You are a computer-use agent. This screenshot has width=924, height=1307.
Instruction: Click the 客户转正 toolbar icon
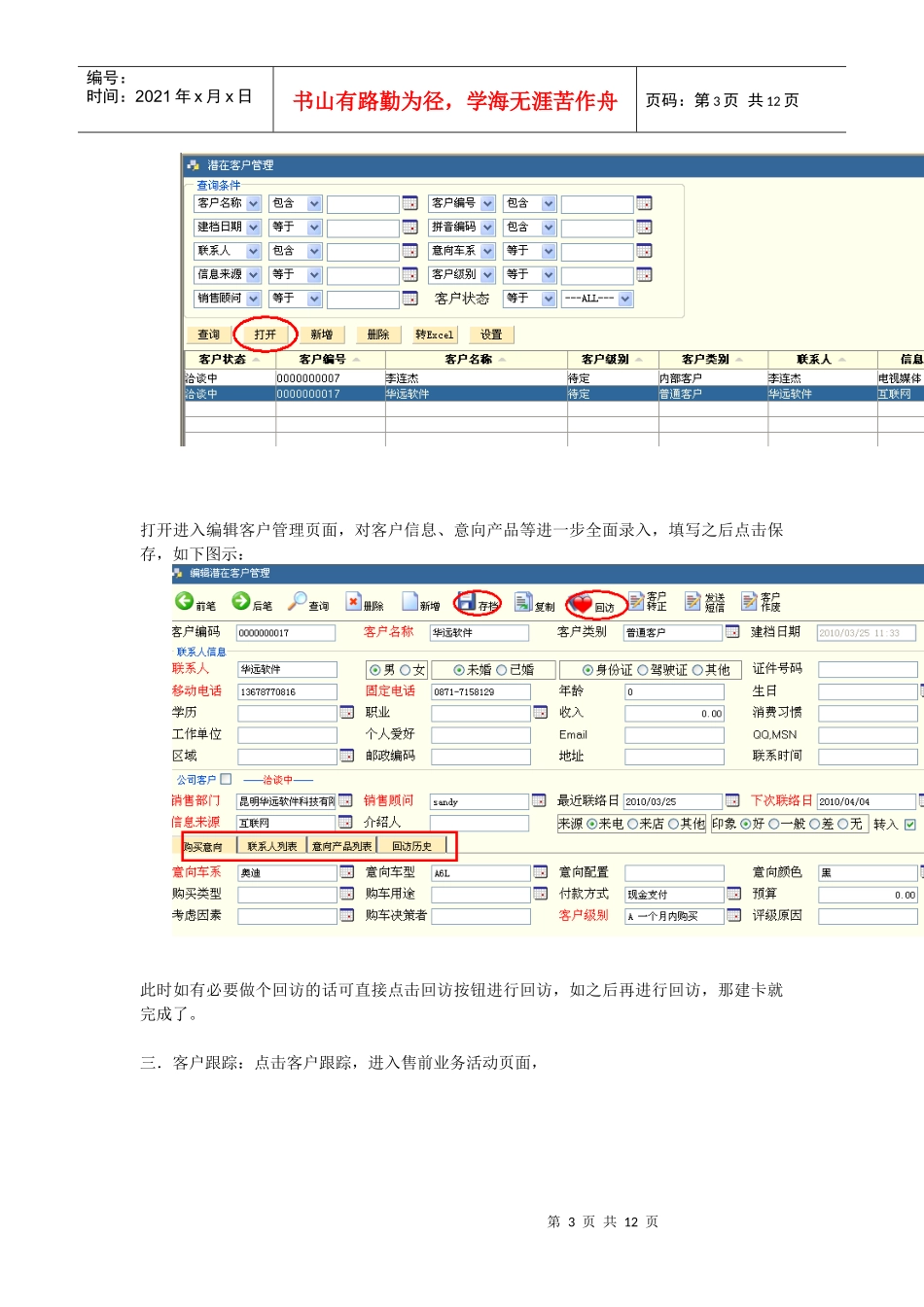point(637,602)
